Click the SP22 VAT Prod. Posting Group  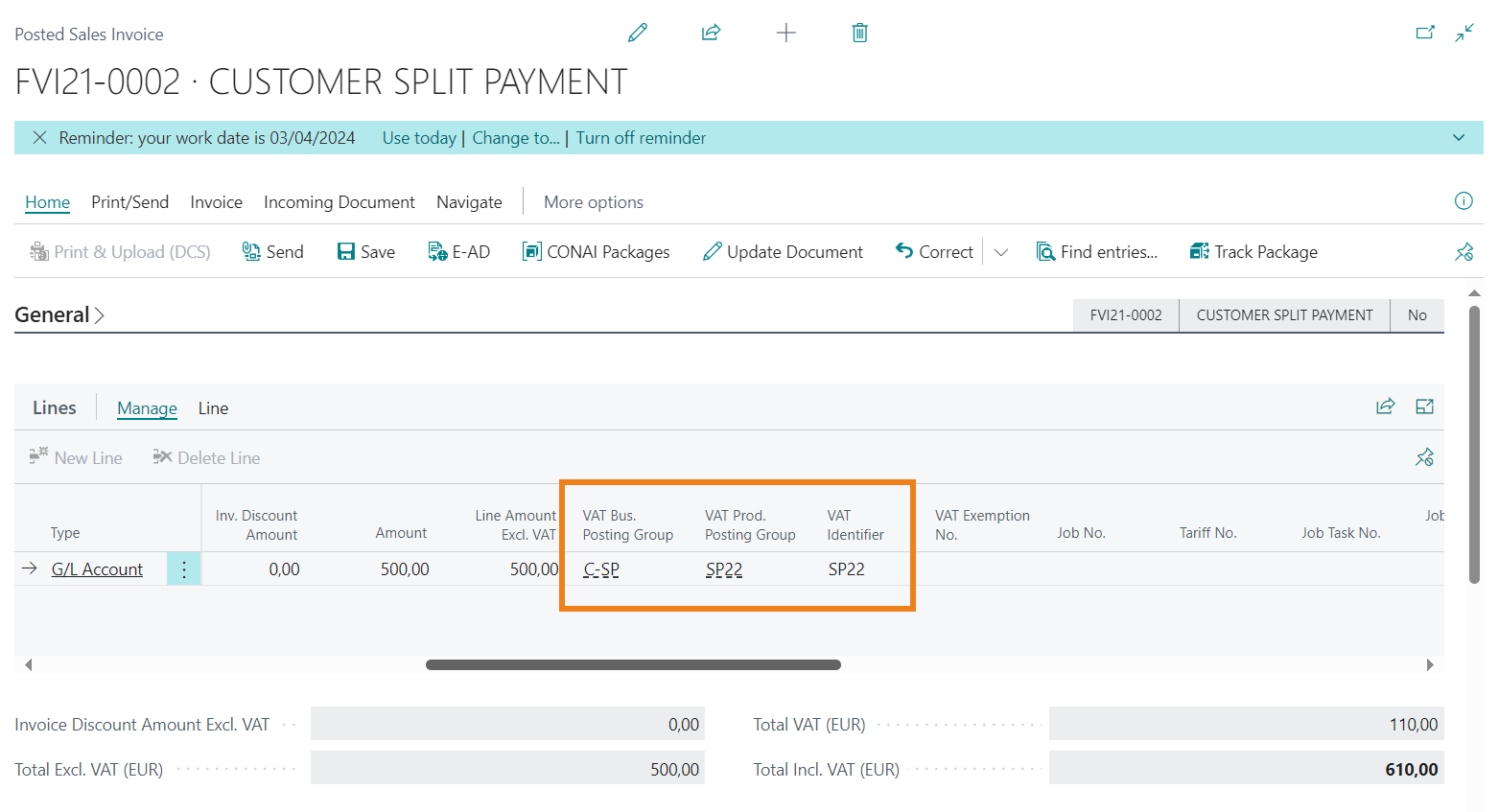(724, 569)
